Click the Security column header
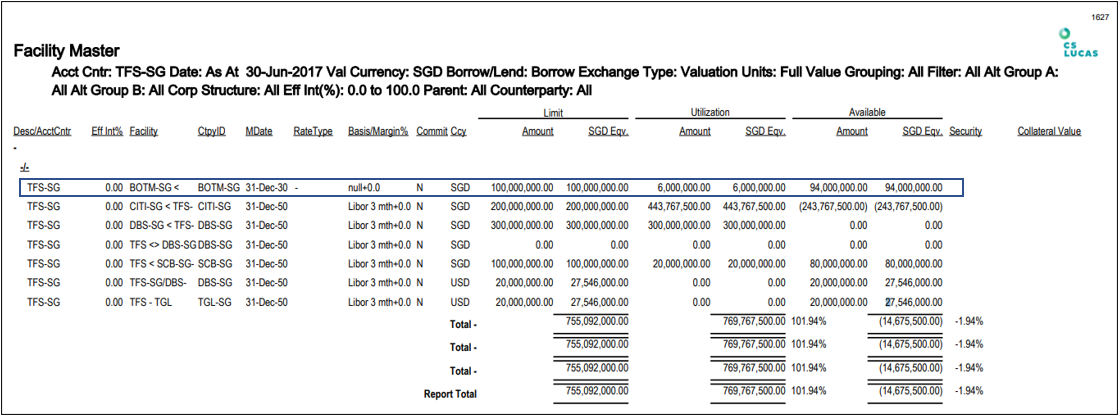Viewport: 1120px width, 417px height. point(965,131)
